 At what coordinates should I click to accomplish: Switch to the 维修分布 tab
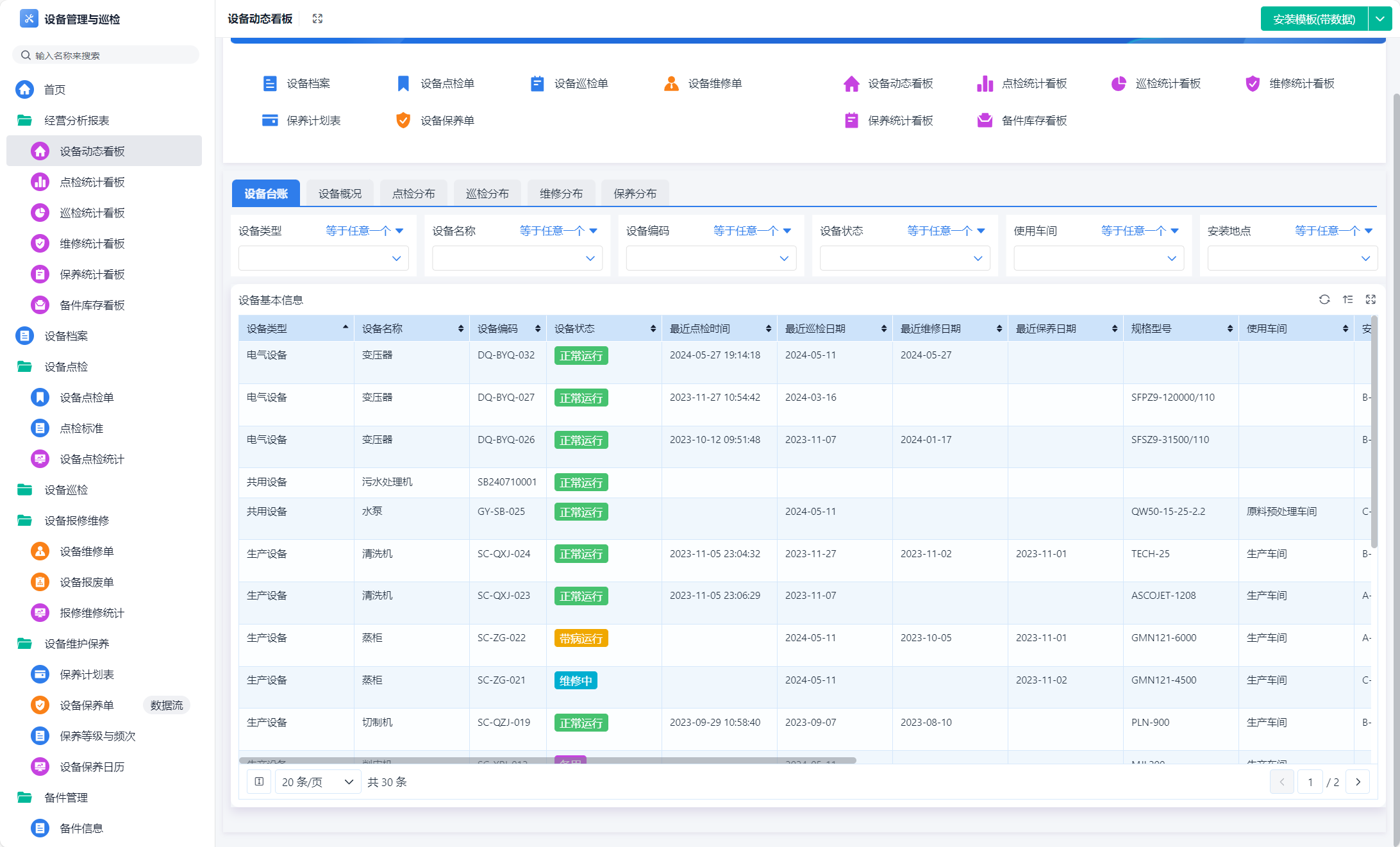[x=561, y=194]
